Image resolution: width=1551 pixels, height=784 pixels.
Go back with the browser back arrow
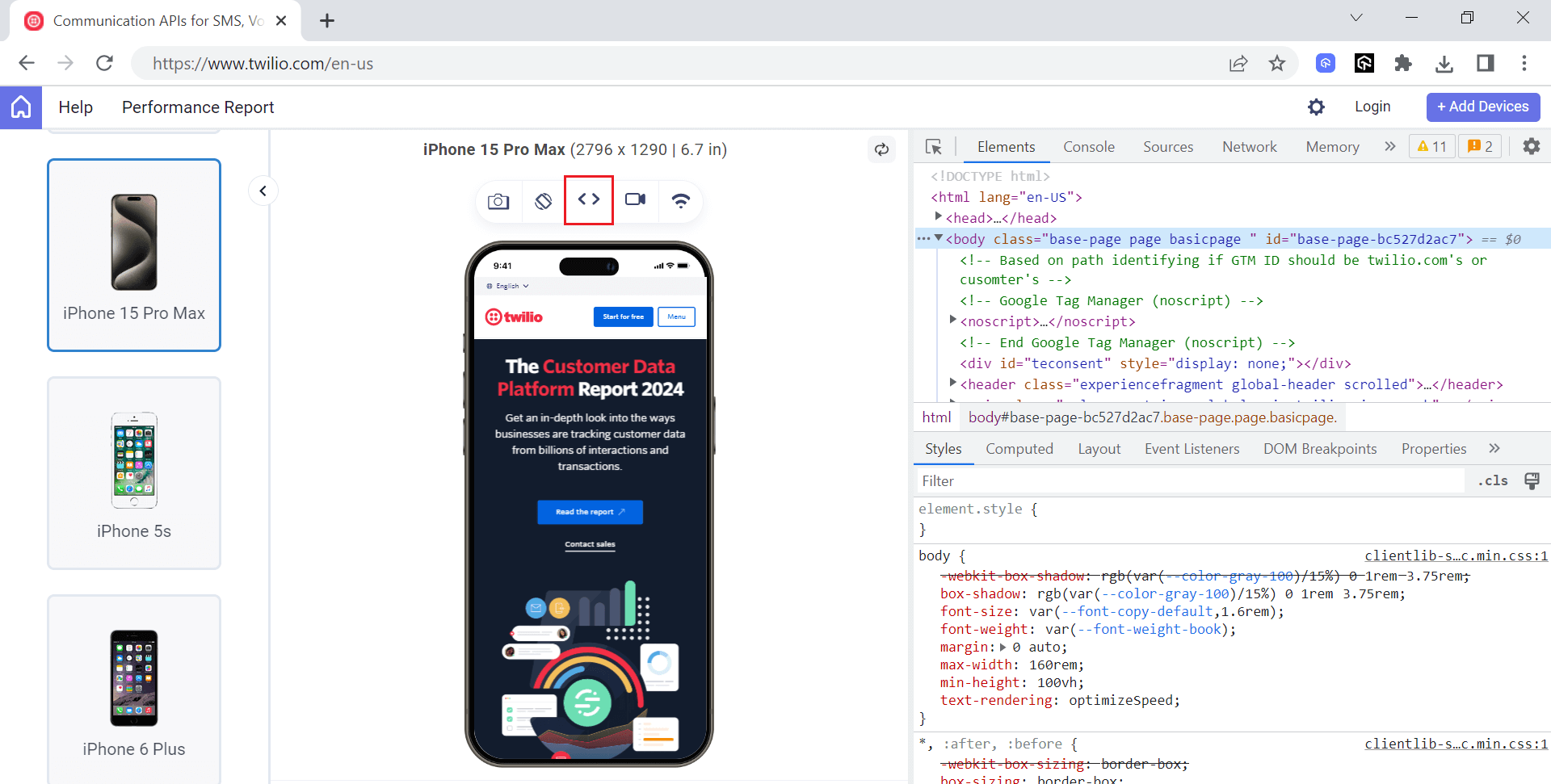[27, 63]
